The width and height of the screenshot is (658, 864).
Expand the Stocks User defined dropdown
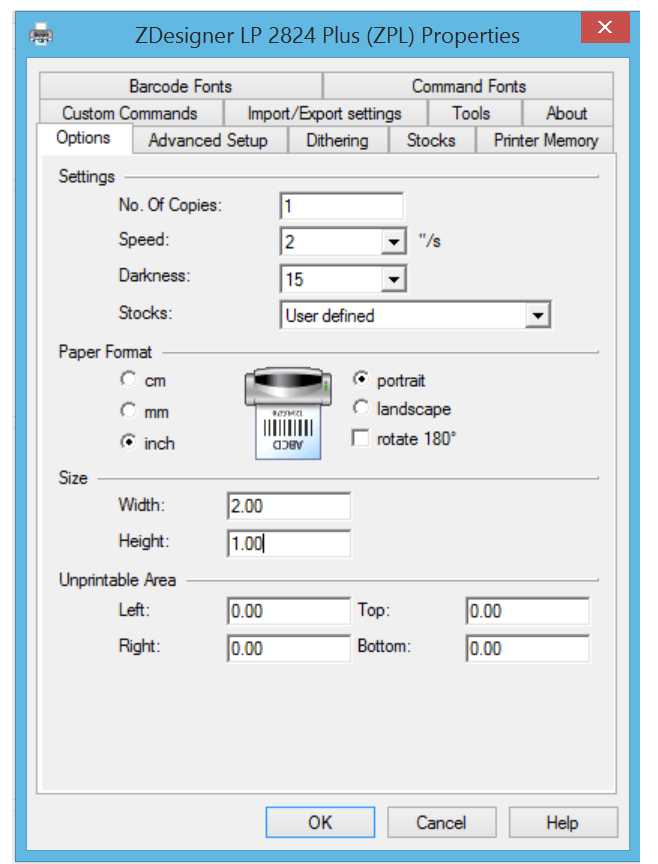539,316
